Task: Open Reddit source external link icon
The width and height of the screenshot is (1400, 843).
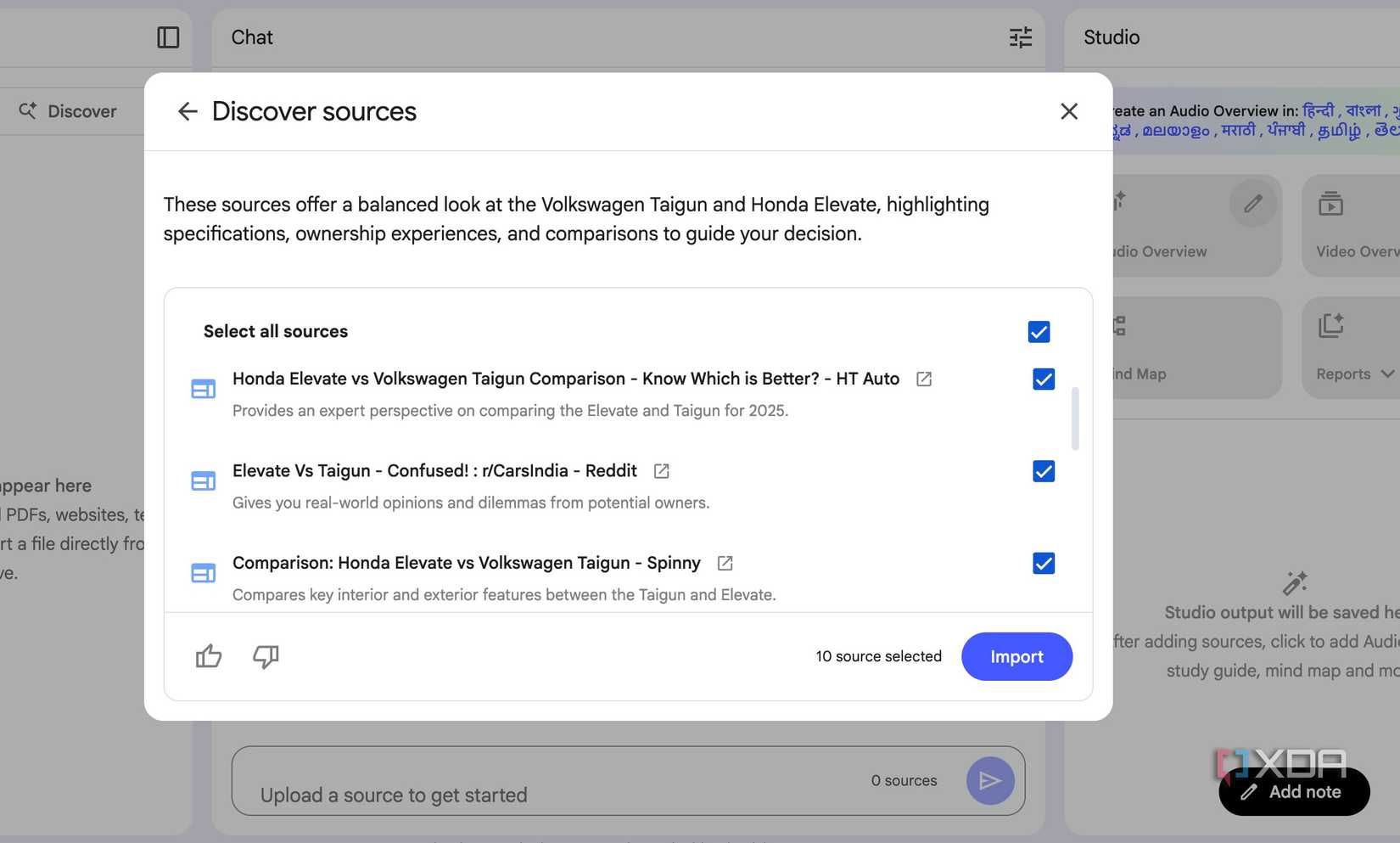Action: click(x=662, y=471)
